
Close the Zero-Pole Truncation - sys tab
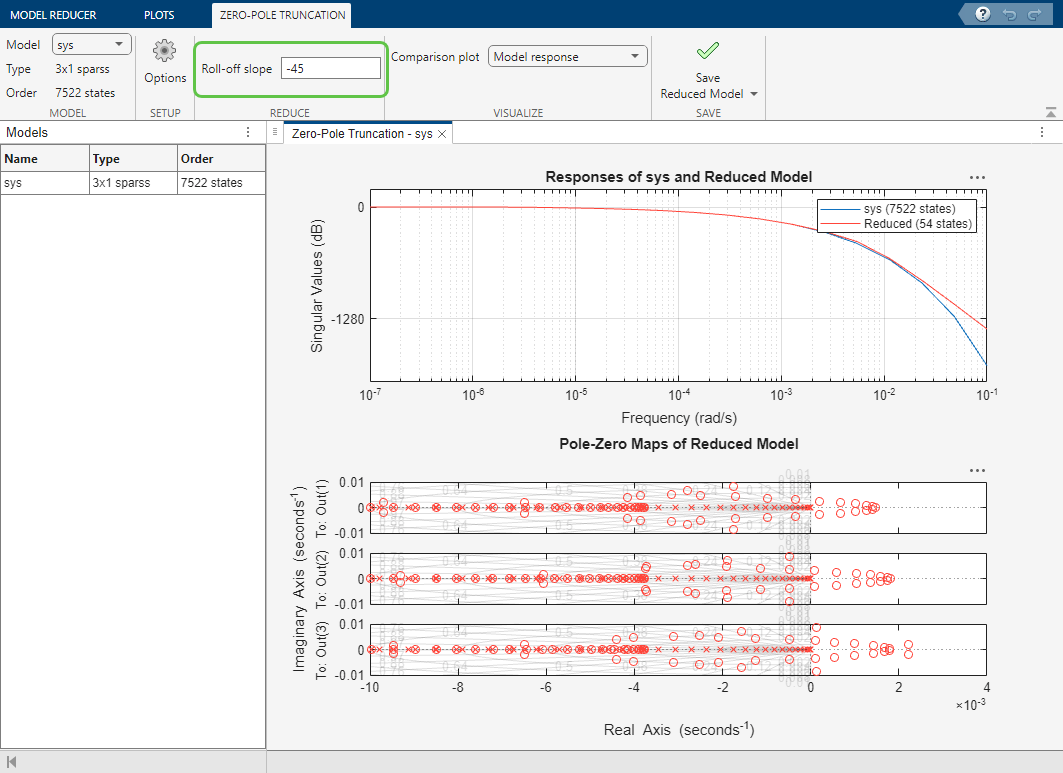[443, 133]
